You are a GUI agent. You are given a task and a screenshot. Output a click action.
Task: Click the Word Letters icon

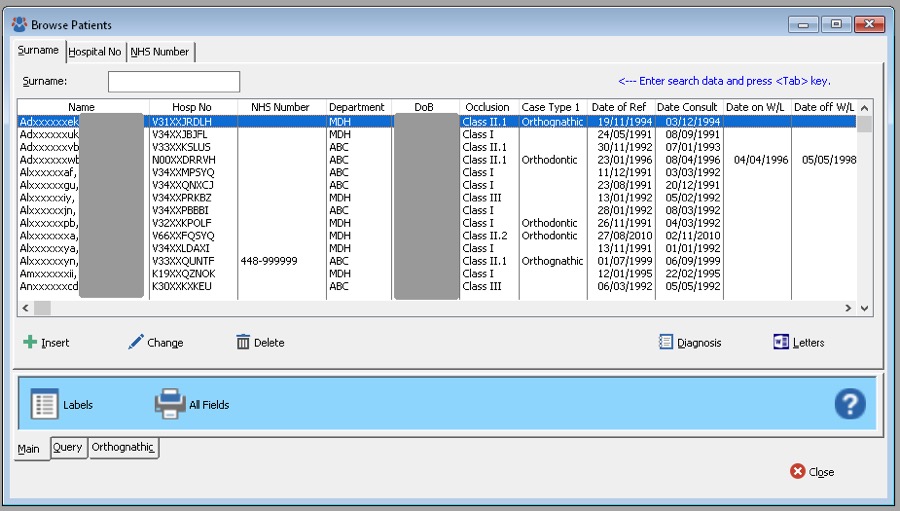(781, 342)
